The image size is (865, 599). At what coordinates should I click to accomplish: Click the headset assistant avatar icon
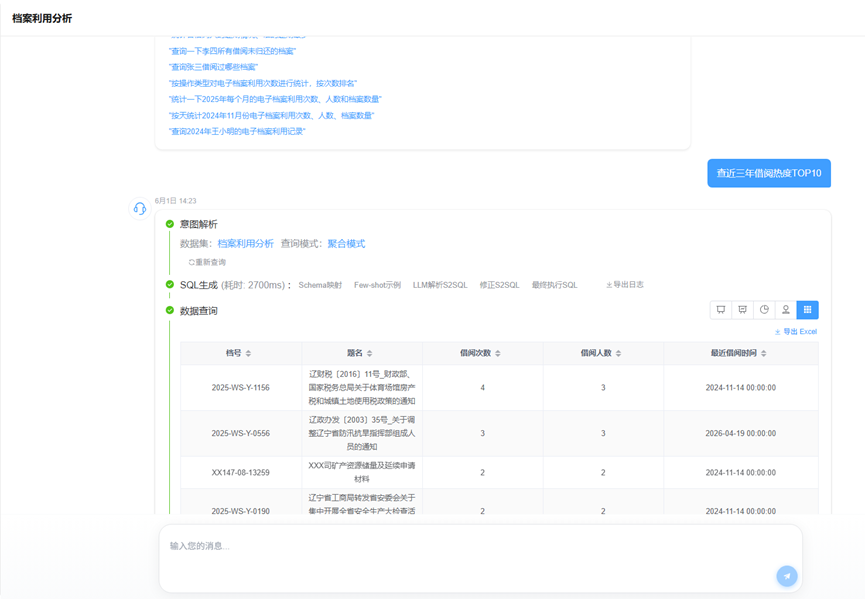pos(140,208)
